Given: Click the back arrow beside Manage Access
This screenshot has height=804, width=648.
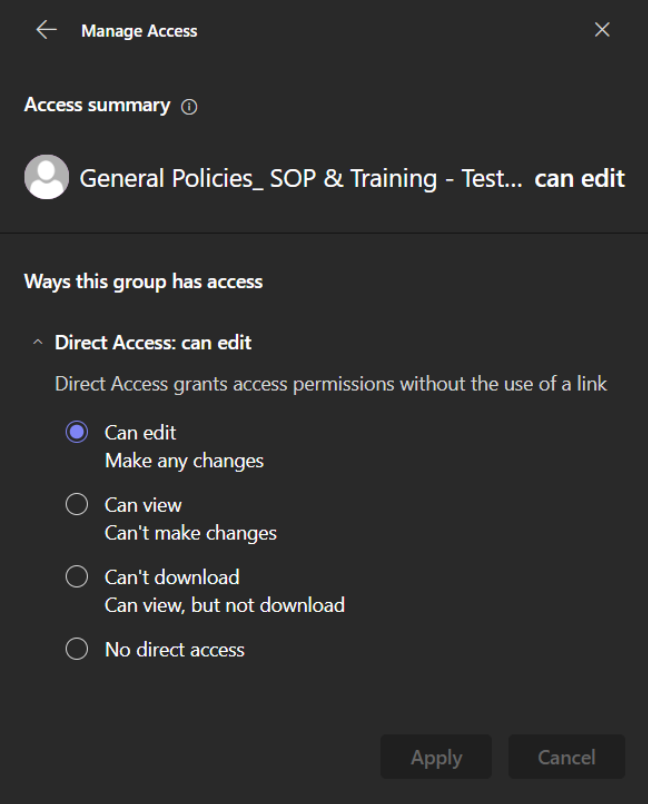Looking at the screenshot, I should (46, 30).
